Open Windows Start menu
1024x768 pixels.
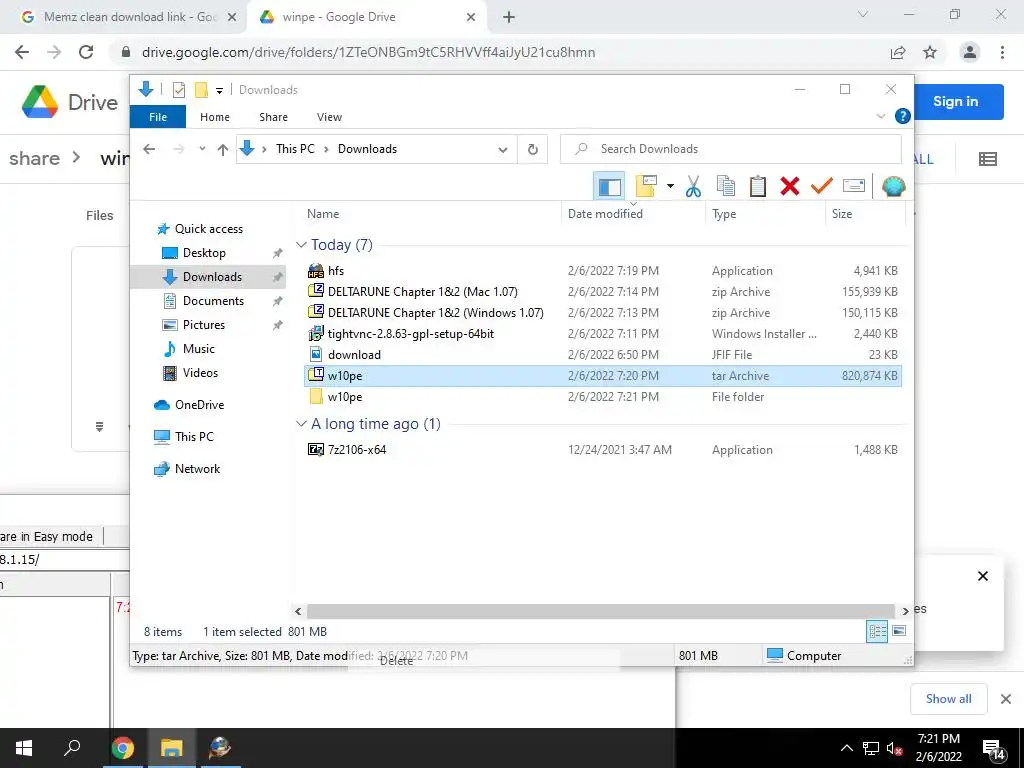coord(24,748)
